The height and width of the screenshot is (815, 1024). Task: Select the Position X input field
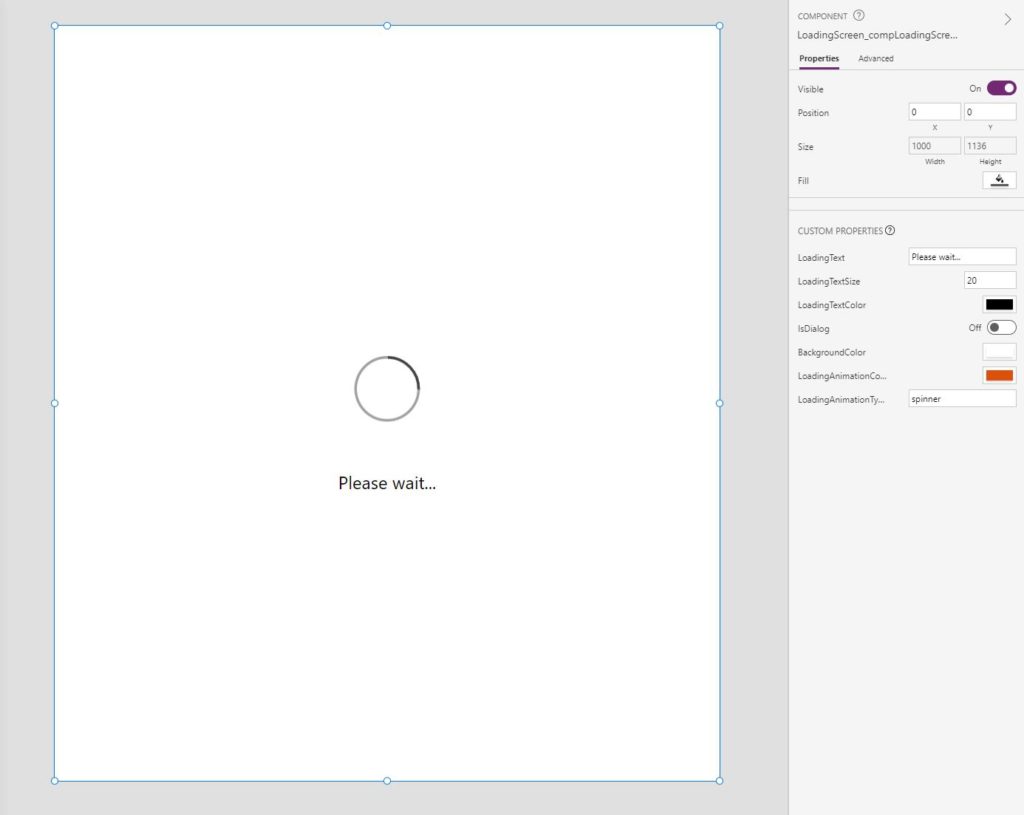coord(933,112)
